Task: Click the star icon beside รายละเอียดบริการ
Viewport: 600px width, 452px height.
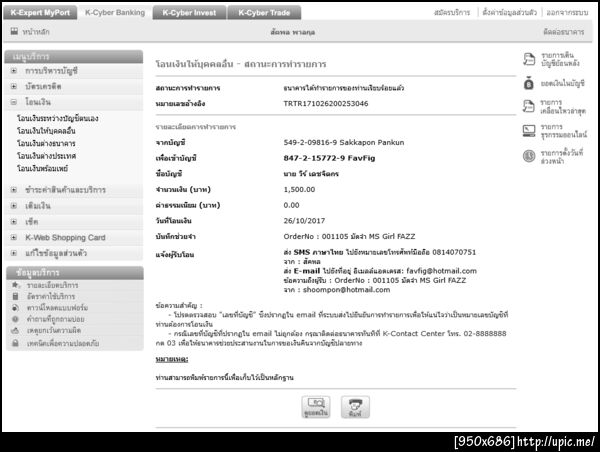Action: tap(15, 285)
